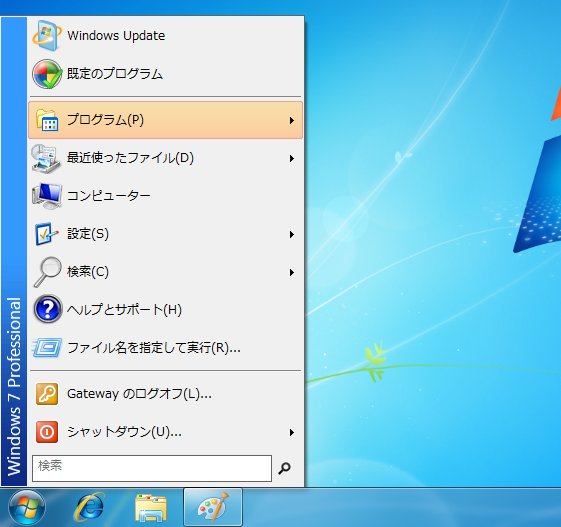Click in the 検索 search input field
This screenshot has height=527, width=561.
point(152,468)
